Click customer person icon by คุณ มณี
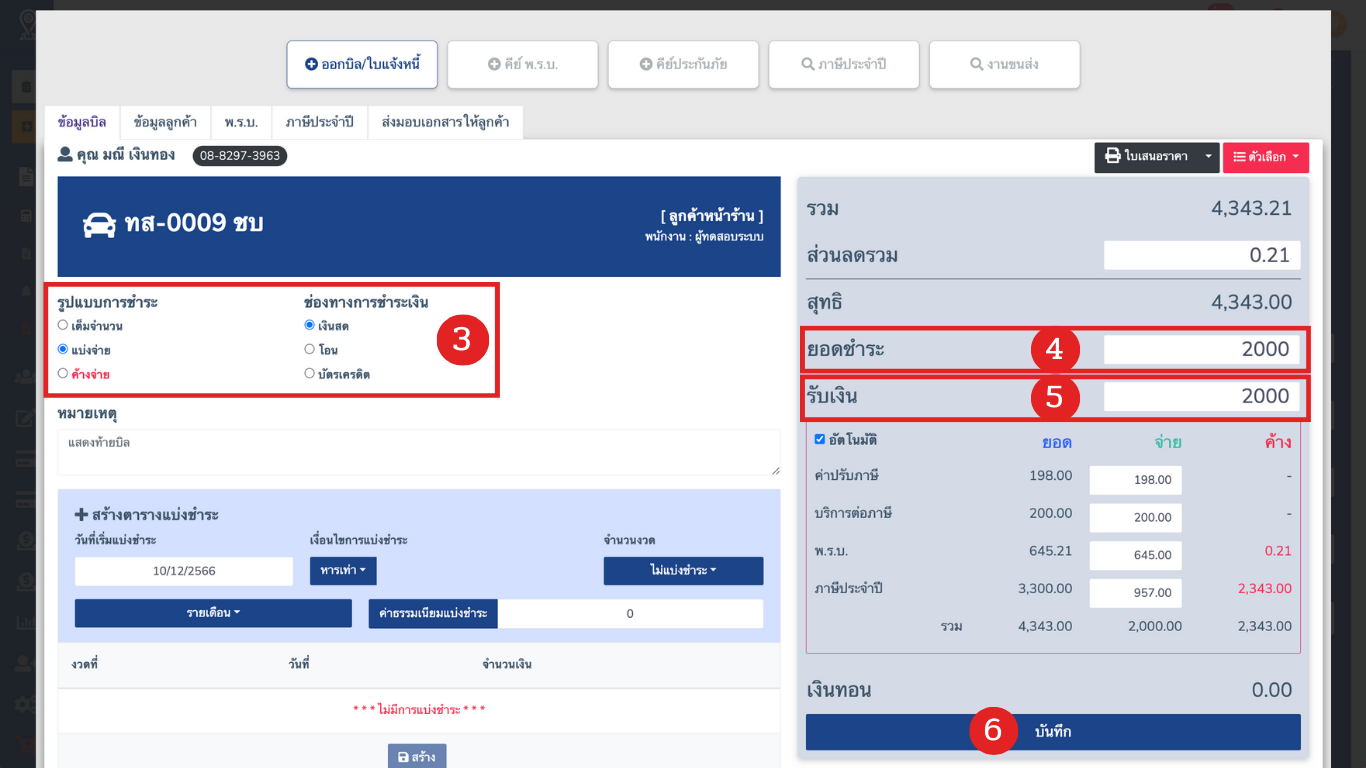 [65, 155]
